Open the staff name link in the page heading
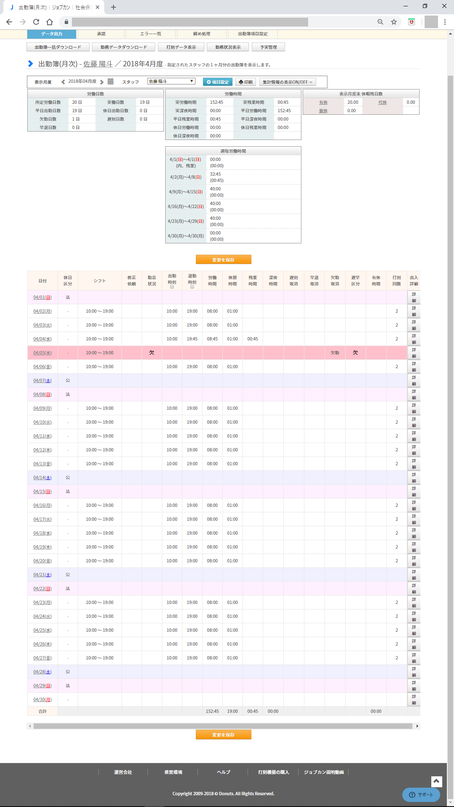 (100, 64)
